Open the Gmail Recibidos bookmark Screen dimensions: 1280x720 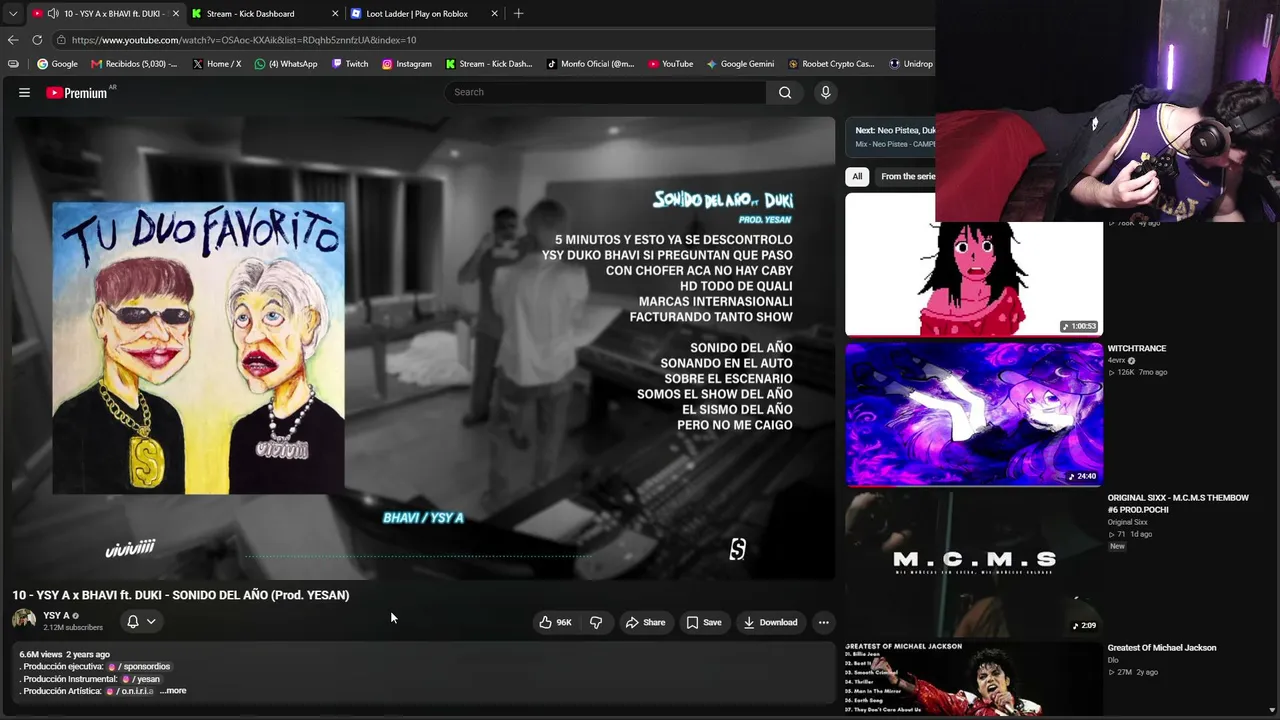pos(134,64)
